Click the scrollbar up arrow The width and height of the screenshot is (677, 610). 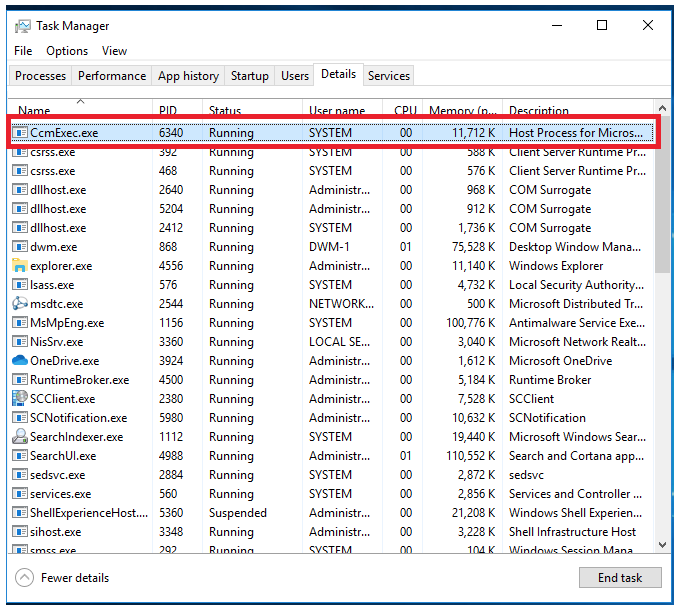point(662,108)
